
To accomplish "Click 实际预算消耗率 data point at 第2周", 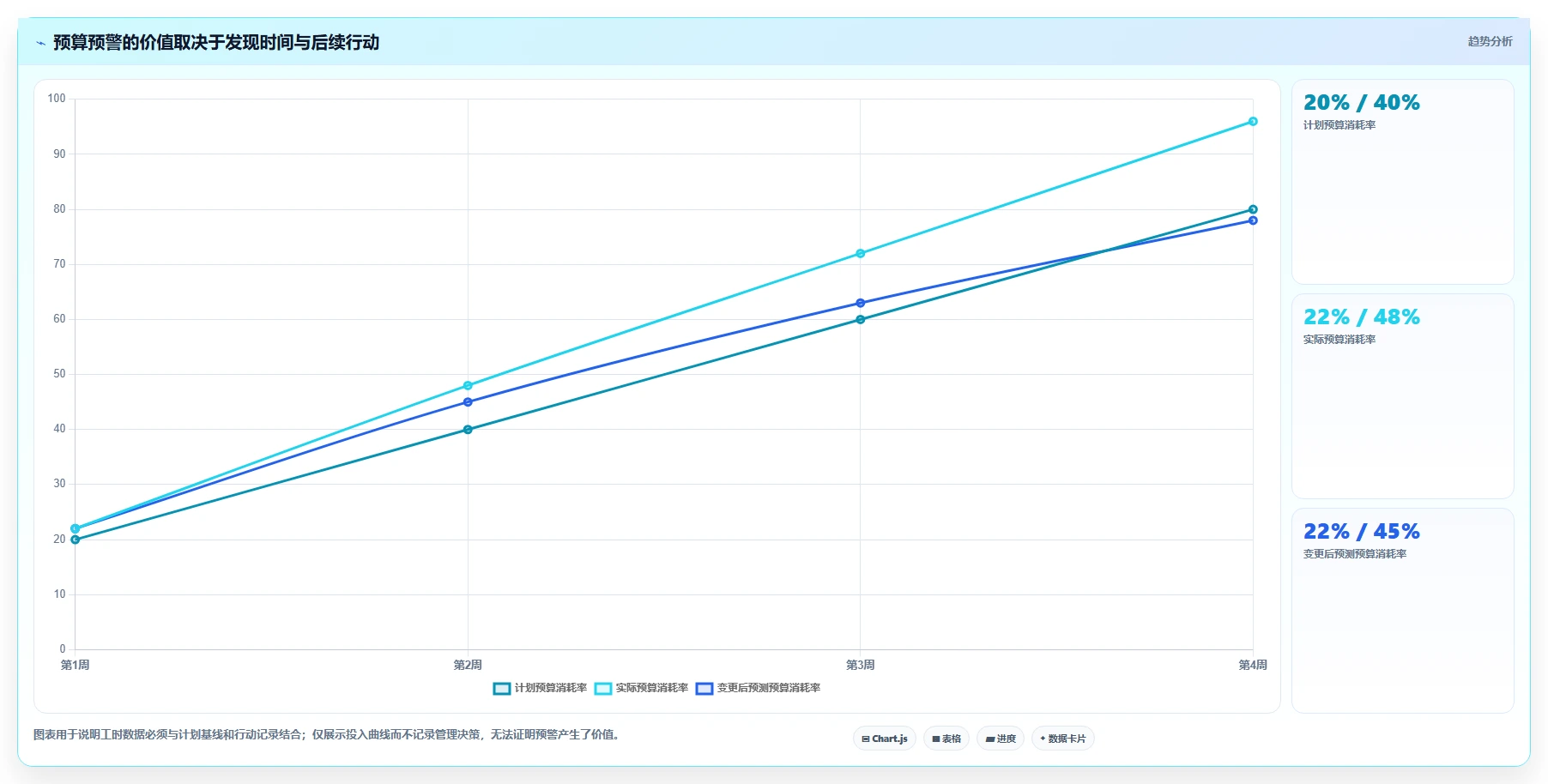I will point(468,386).
